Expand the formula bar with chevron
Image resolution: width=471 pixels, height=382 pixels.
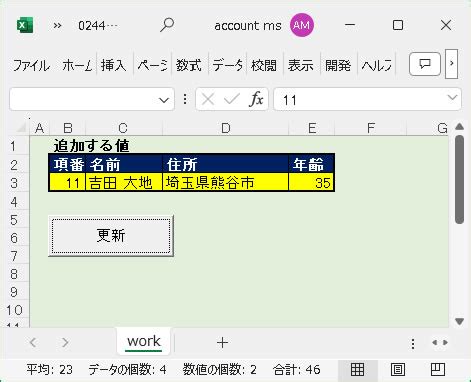pyautogui.click(x=452, y=98)
